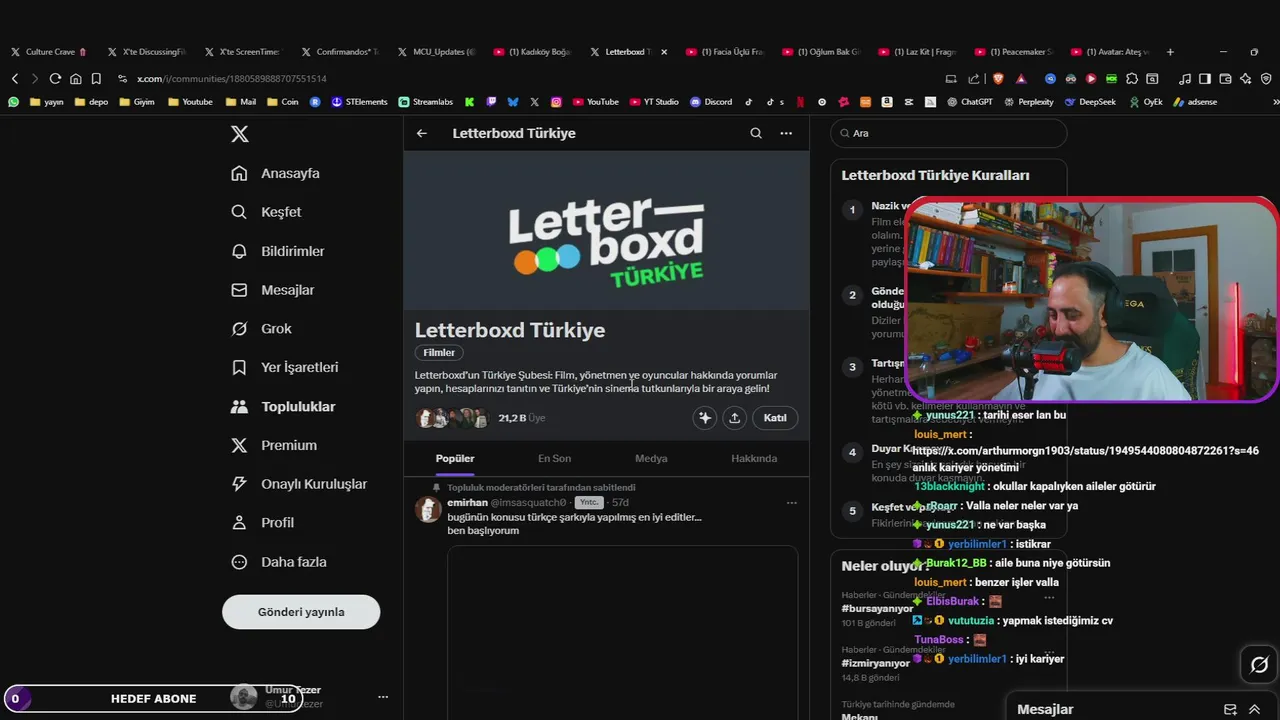Click the Ara search field
This screenshot has width=1280, height=720.
[x=948, y=133]
